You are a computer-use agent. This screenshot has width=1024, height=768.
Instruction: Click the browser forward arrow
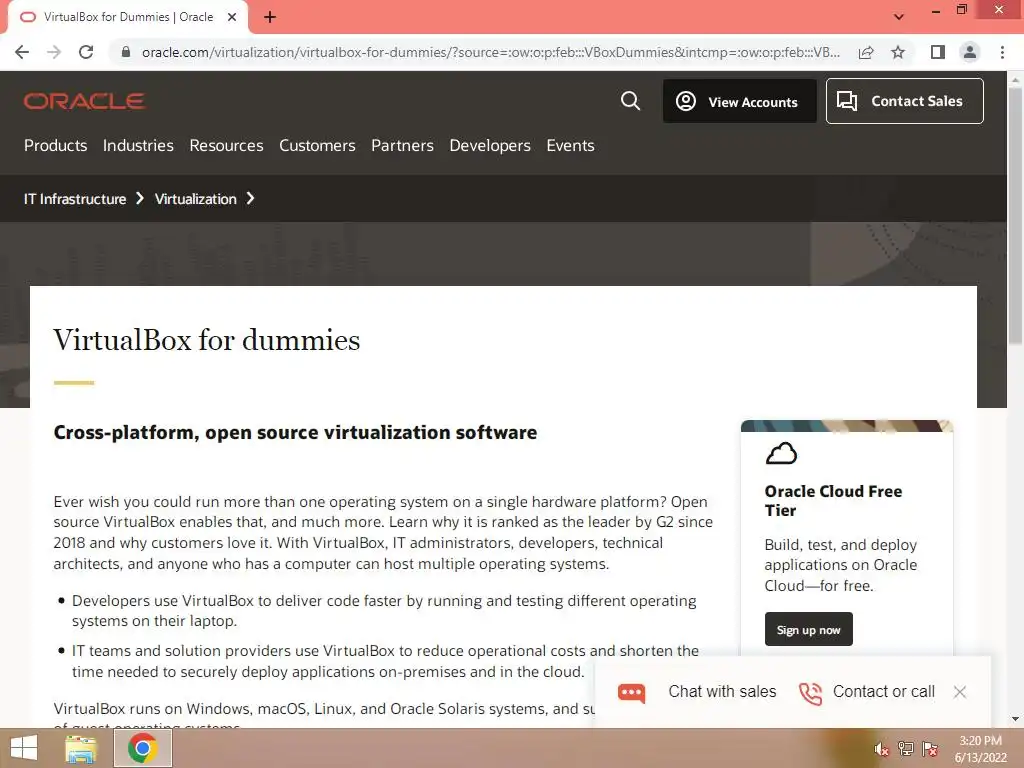click(x=54, y=52)
